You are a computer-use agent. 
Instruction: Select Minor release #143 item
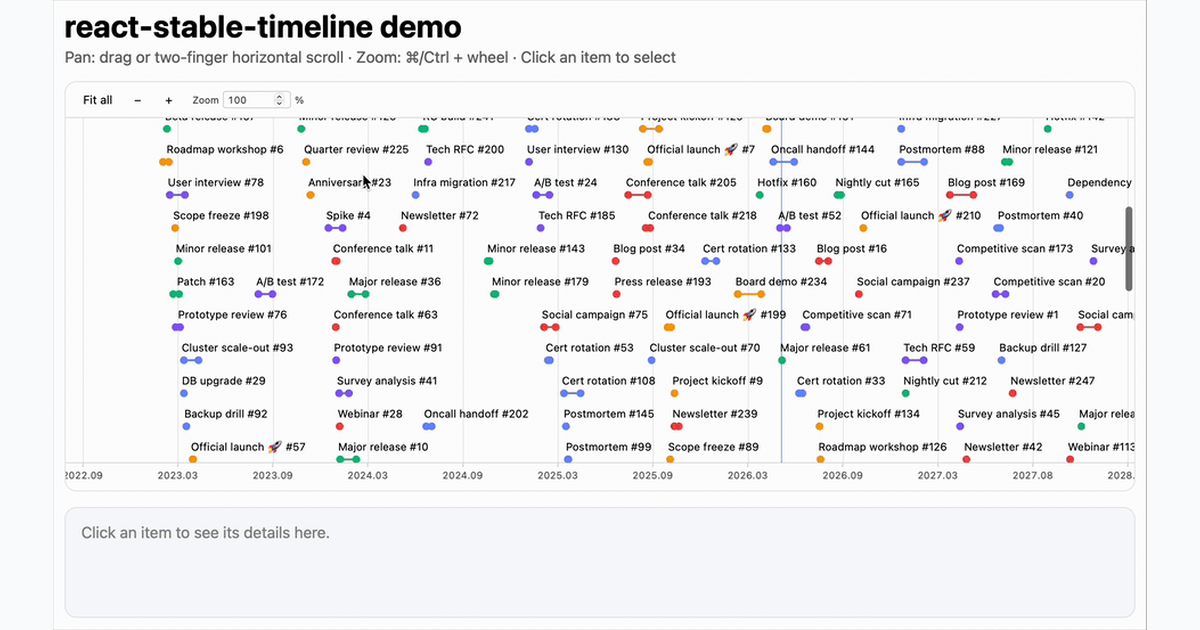click(536, 248)
